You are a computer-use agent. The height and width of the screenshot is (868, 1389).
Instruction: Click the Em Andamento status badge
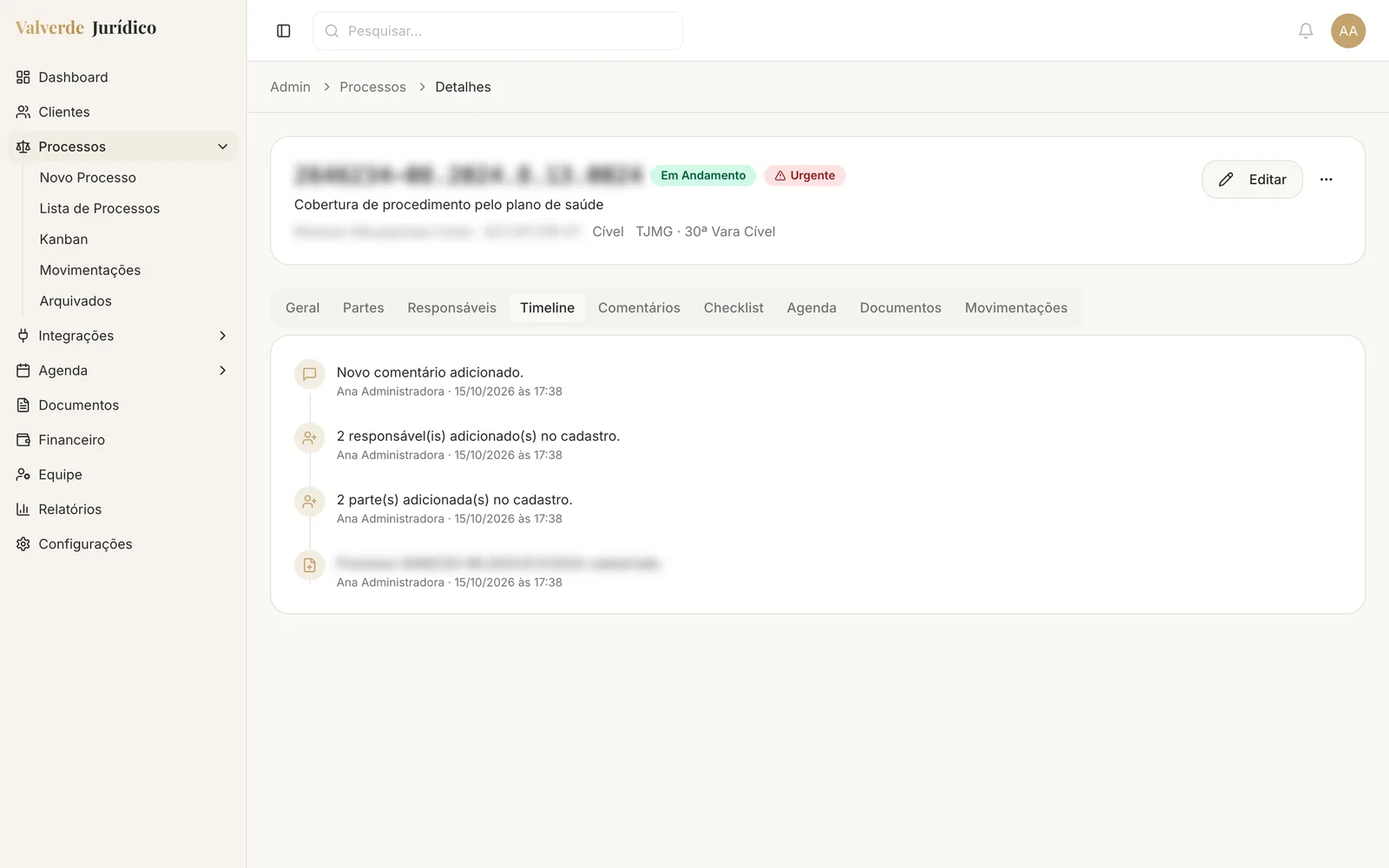(x=703, y=175)
